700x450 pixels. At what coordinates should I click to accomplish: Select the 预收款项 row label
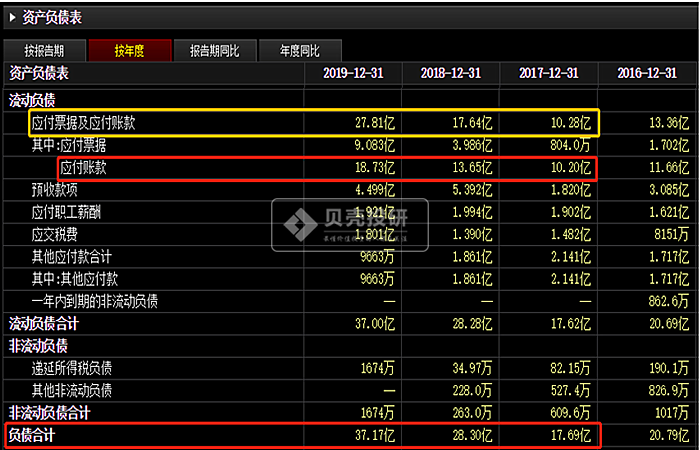(54, 190)
